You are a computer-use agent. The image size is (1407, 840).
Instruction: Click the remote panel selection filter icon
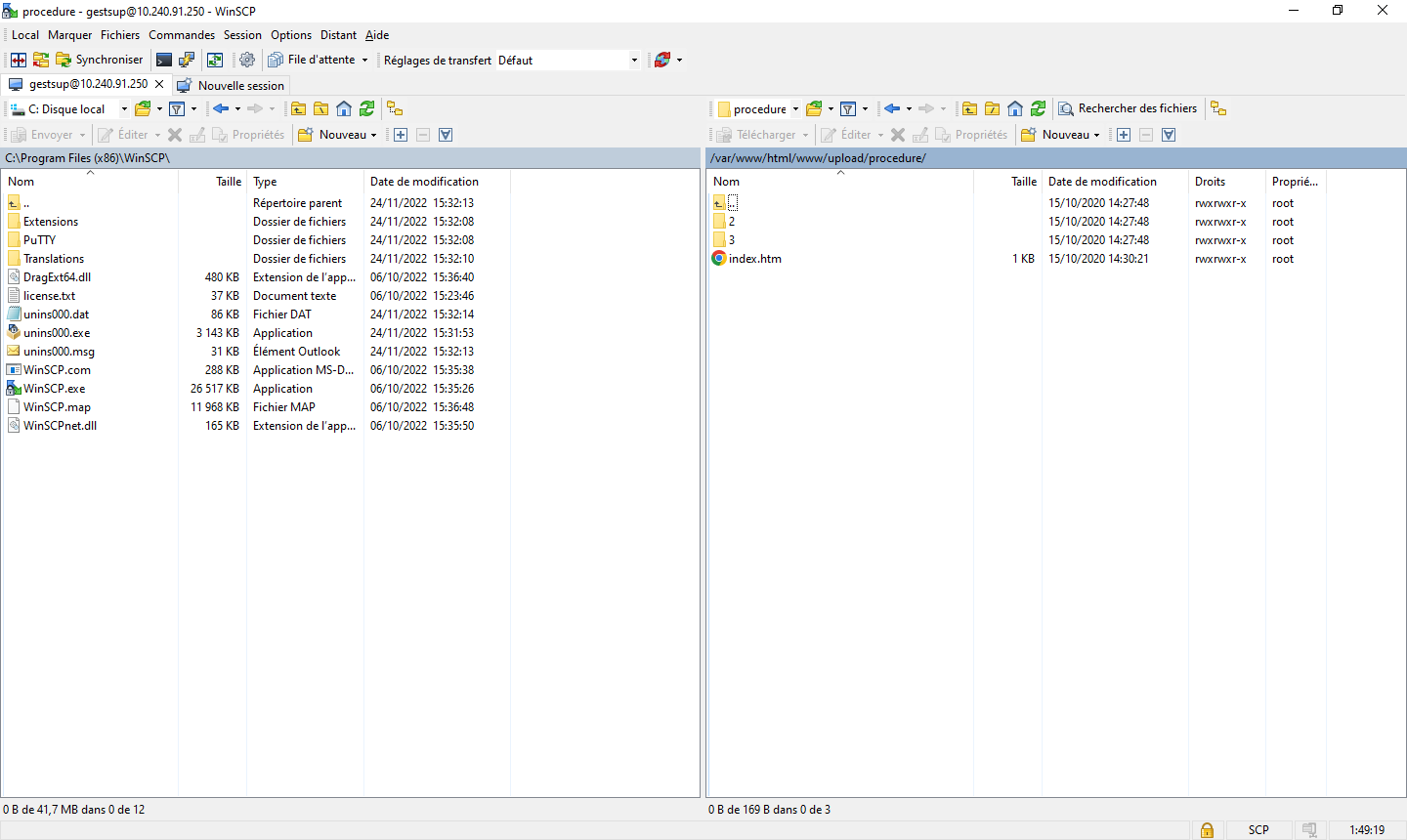[1169, 135]
